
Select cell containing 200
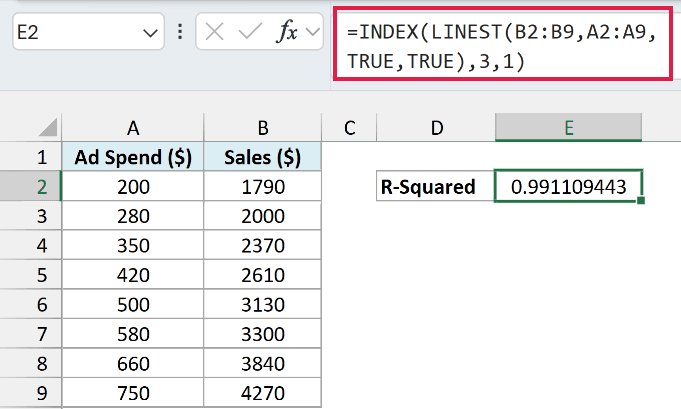[x=133, y=186]
